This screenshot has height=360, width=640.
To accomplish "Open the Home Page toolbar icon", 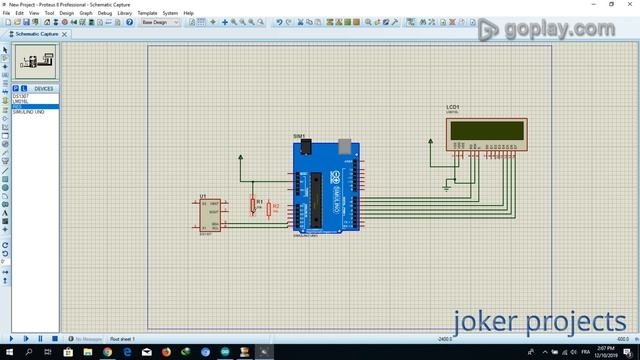I will (47, 22).
